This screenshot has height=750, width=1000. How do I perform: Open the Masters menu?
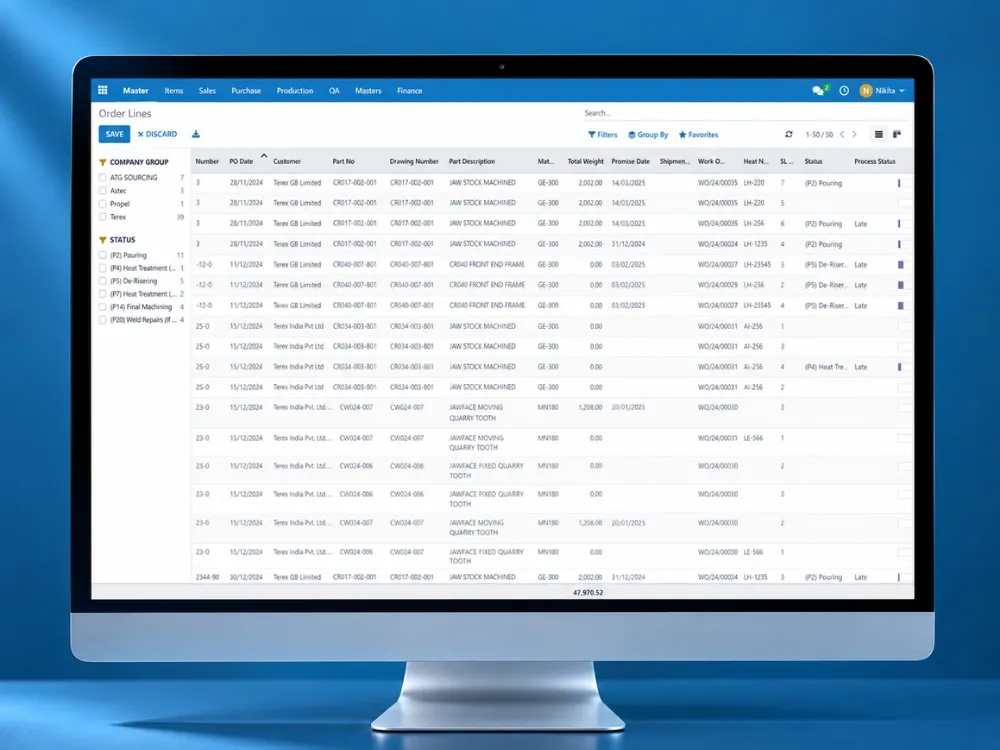368,91
